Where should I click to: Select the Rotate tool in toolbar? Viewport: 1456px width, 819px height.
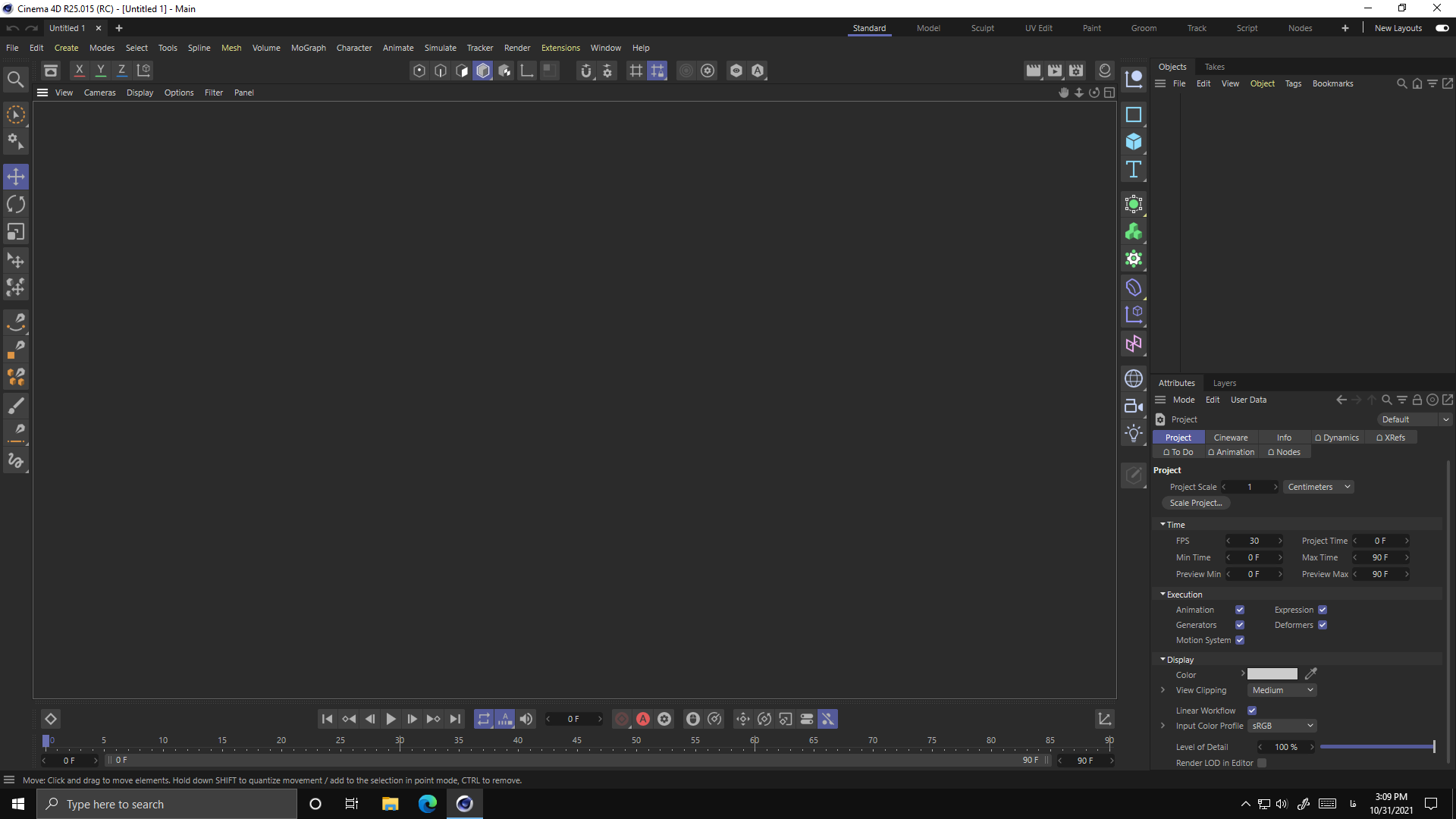point(15,204)
